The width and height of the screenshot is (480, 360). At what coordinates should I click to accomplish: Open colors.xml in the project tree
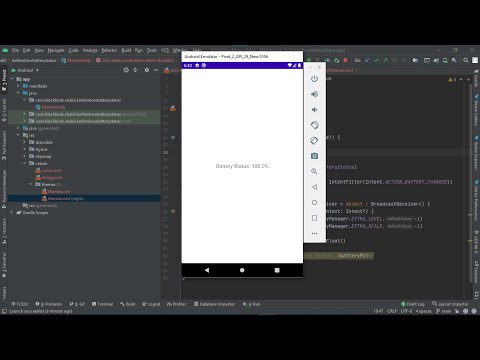pos(48,171)
